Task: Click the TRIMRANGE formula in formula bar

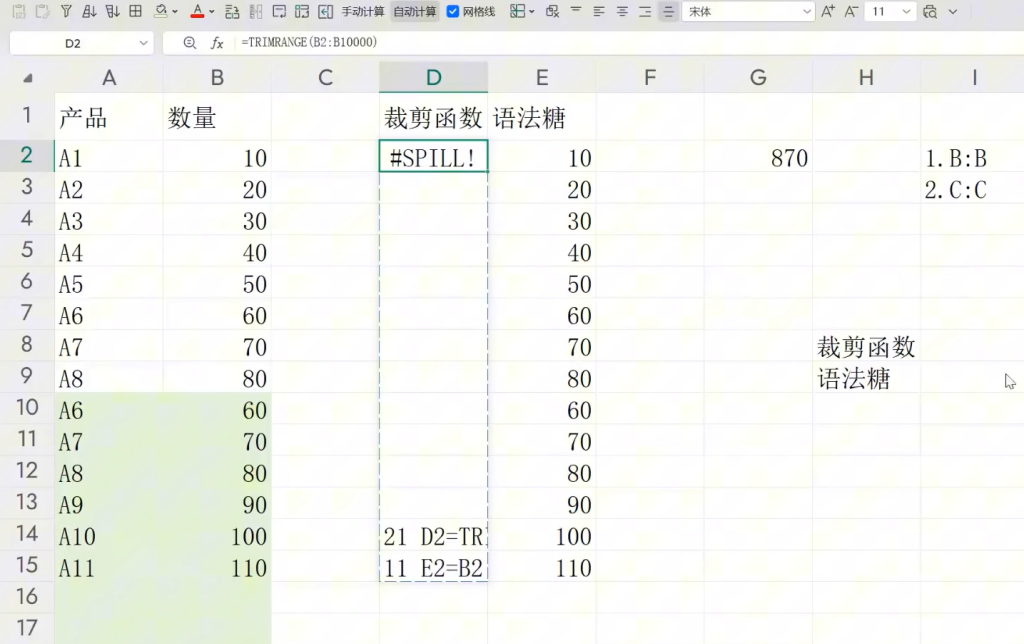Action: (309, 42)
